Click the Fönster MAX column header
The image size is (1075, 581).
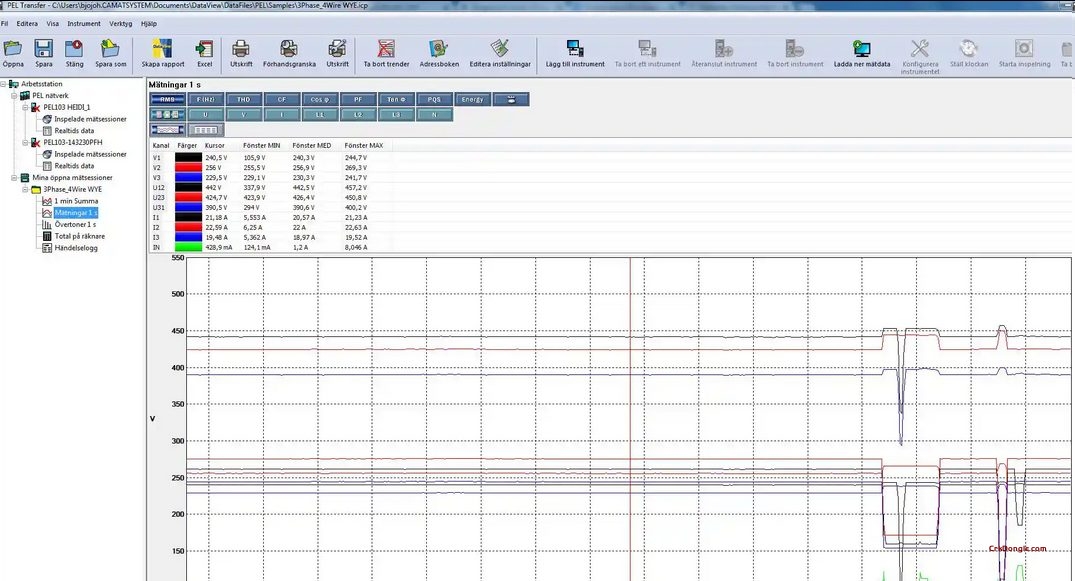(364, 145)
